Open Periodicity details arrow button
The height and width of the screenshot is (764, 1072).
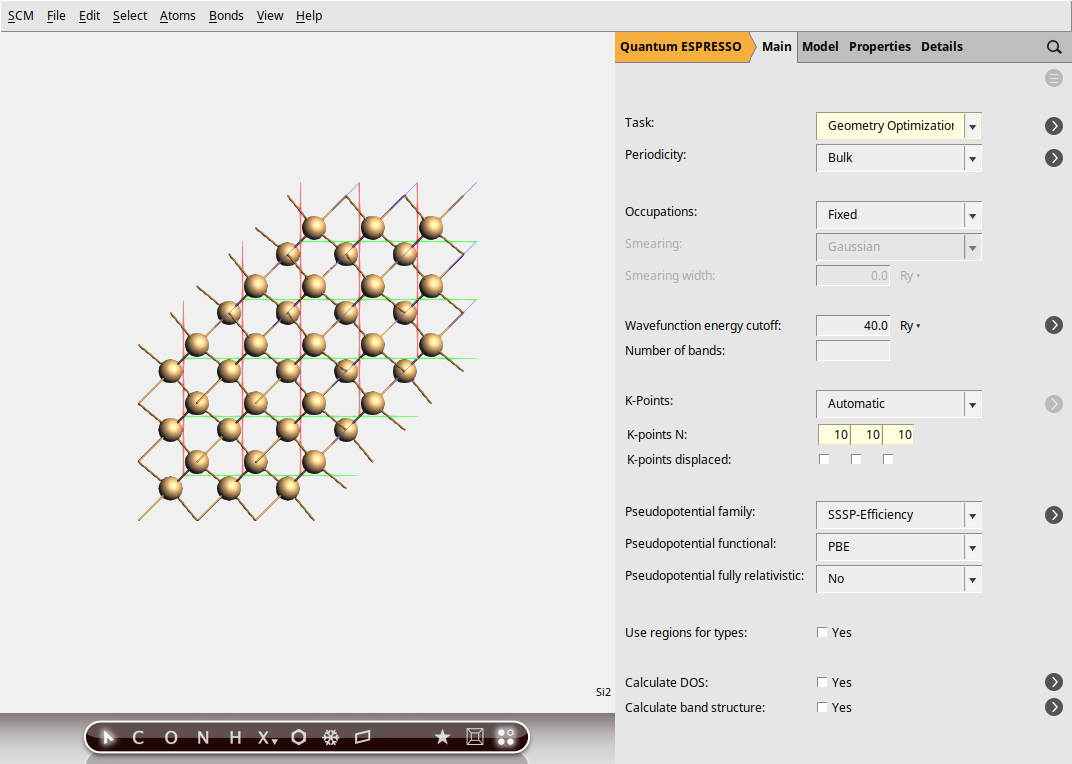point(1054,158)
